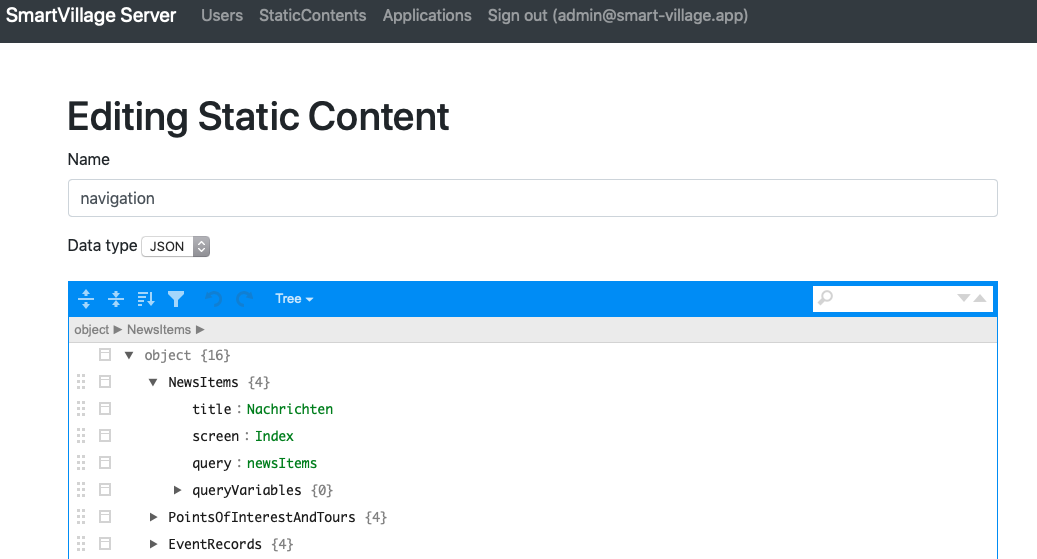Open the filter/transform funnel icon
Image resolution: width=1037 pixels, height=559 pixels.
176,299
